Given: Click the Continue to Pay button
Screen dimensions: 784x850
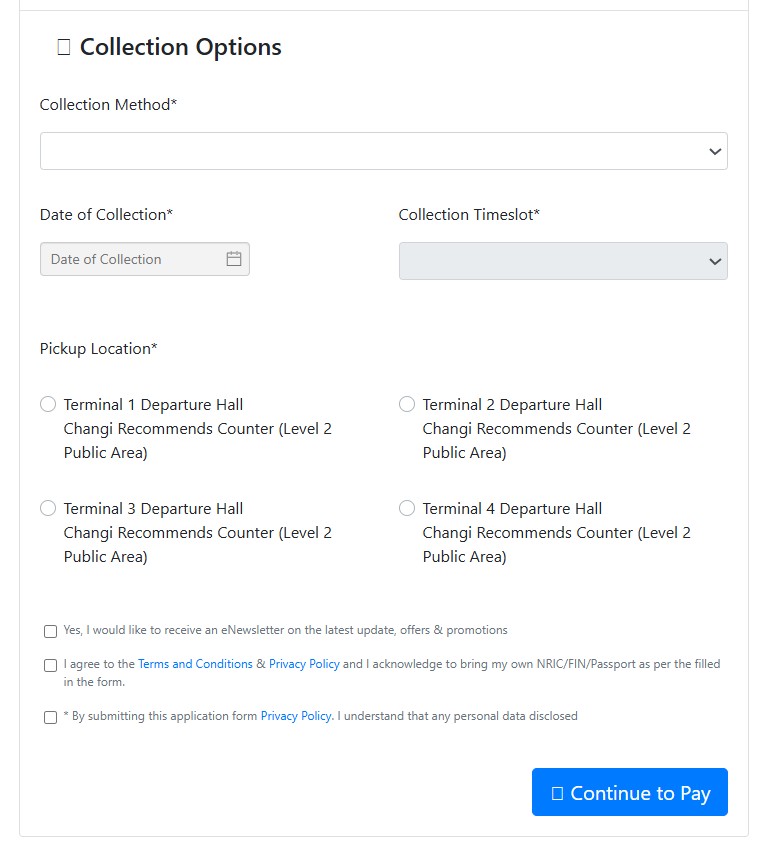Looking at the screenshot, I should point(629,792).
